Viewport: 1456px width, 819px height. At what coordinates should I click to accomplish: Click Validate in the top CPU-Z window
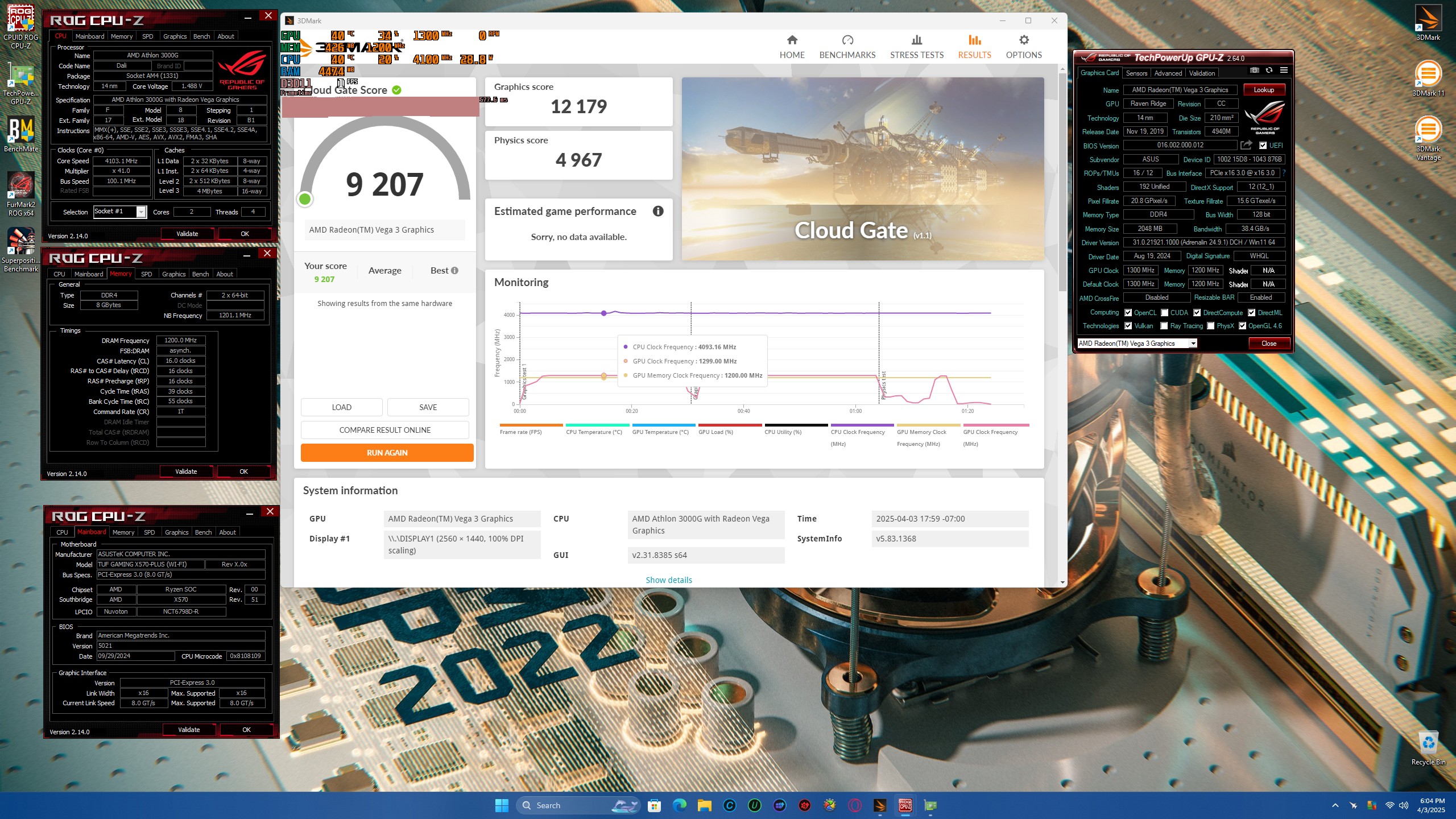(187, 234)
